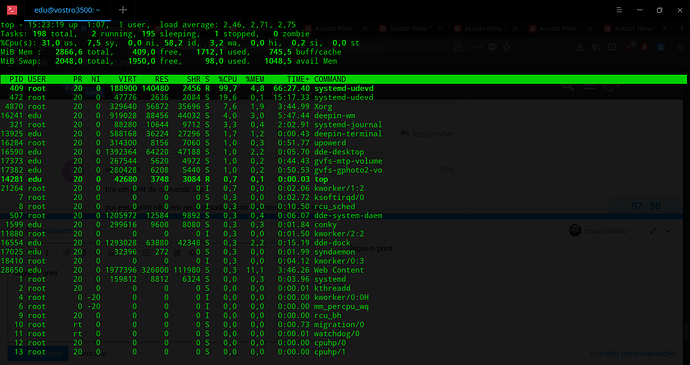
Task: Click the respondendo avatar in composer
Action: pyautogui.click(x=575, y=230)
